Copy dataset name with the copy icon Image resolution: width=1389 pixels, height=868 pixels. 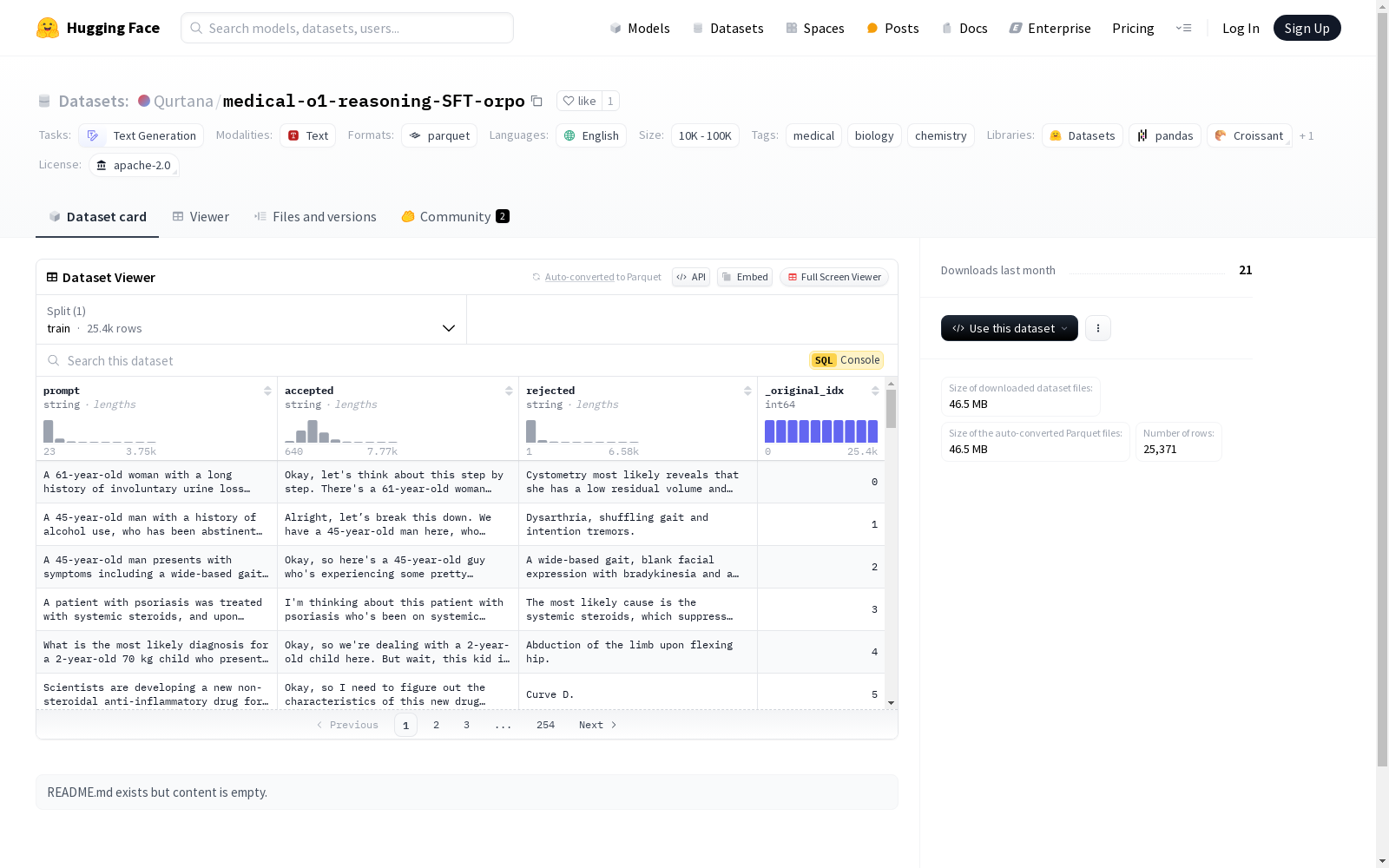[537, 101]
